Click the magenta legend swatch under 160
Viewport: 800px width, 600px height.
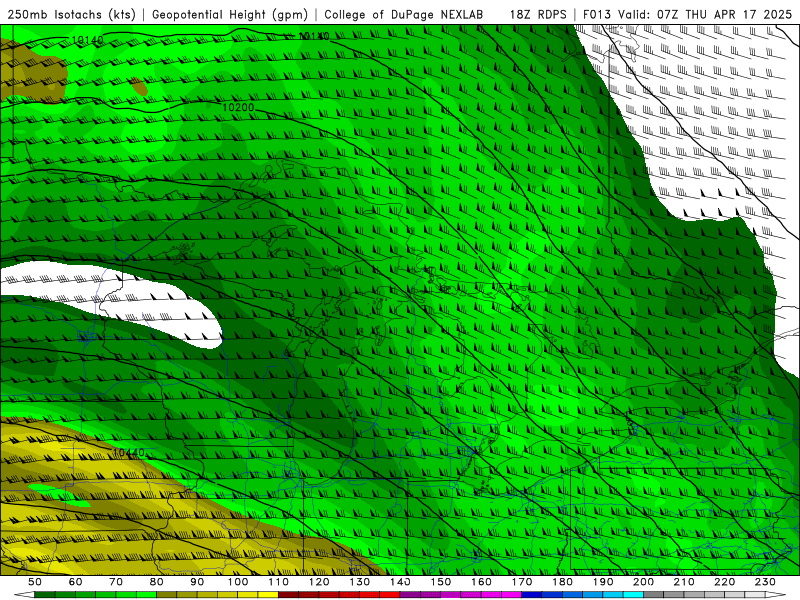(x=491, y=595)
